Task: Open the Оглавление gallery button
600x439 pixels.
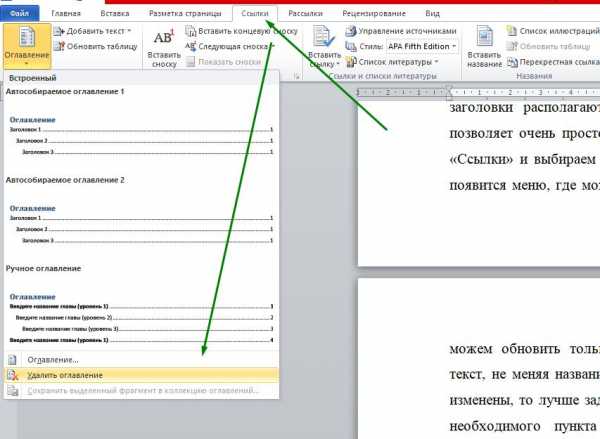Action: (27, 46)
